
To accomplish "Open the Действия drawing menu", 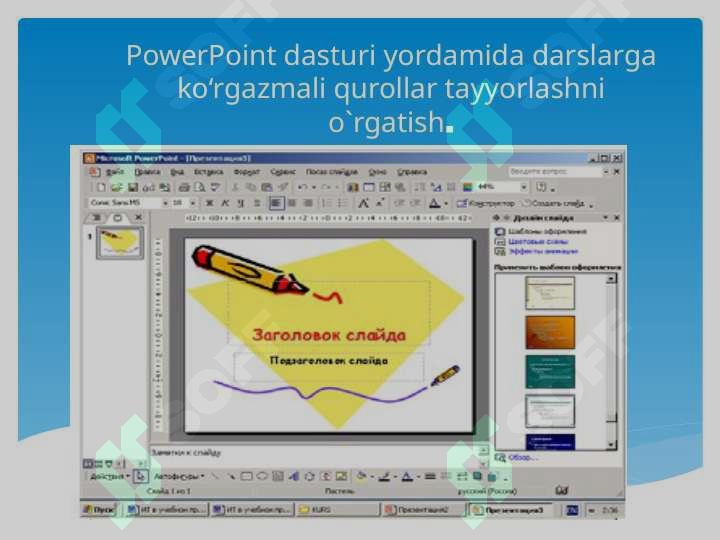I will pyautogui.click(x=110, y=476).
